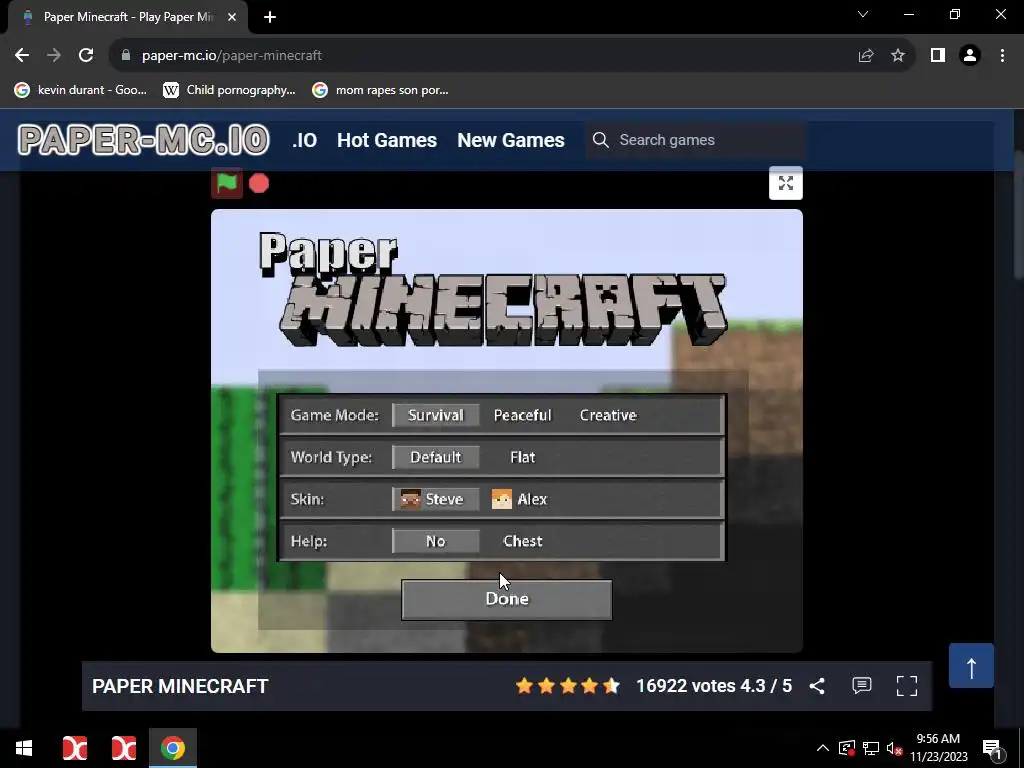Click the browser forward arrow

point(54,56)
